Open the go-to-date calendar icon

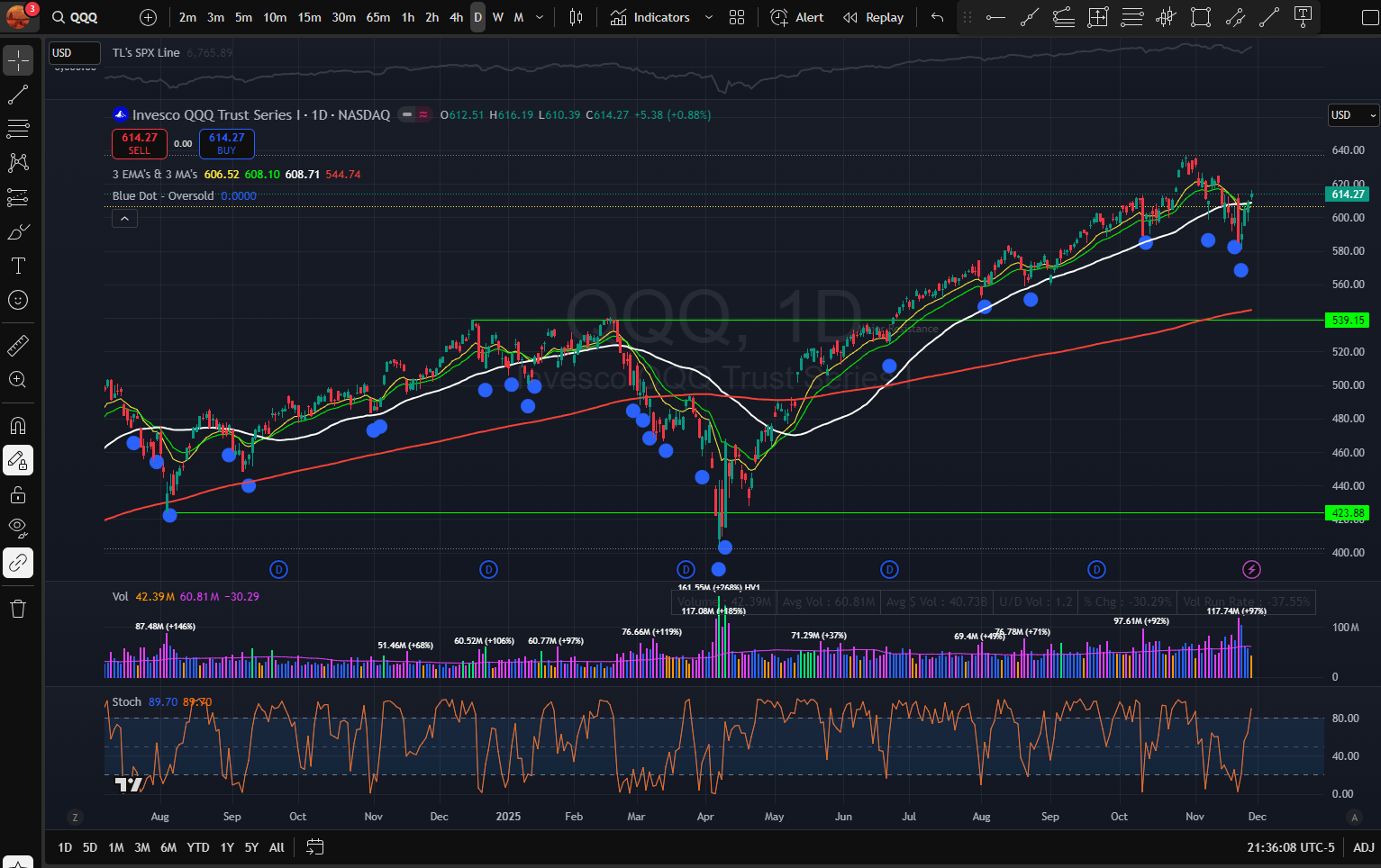314,846
